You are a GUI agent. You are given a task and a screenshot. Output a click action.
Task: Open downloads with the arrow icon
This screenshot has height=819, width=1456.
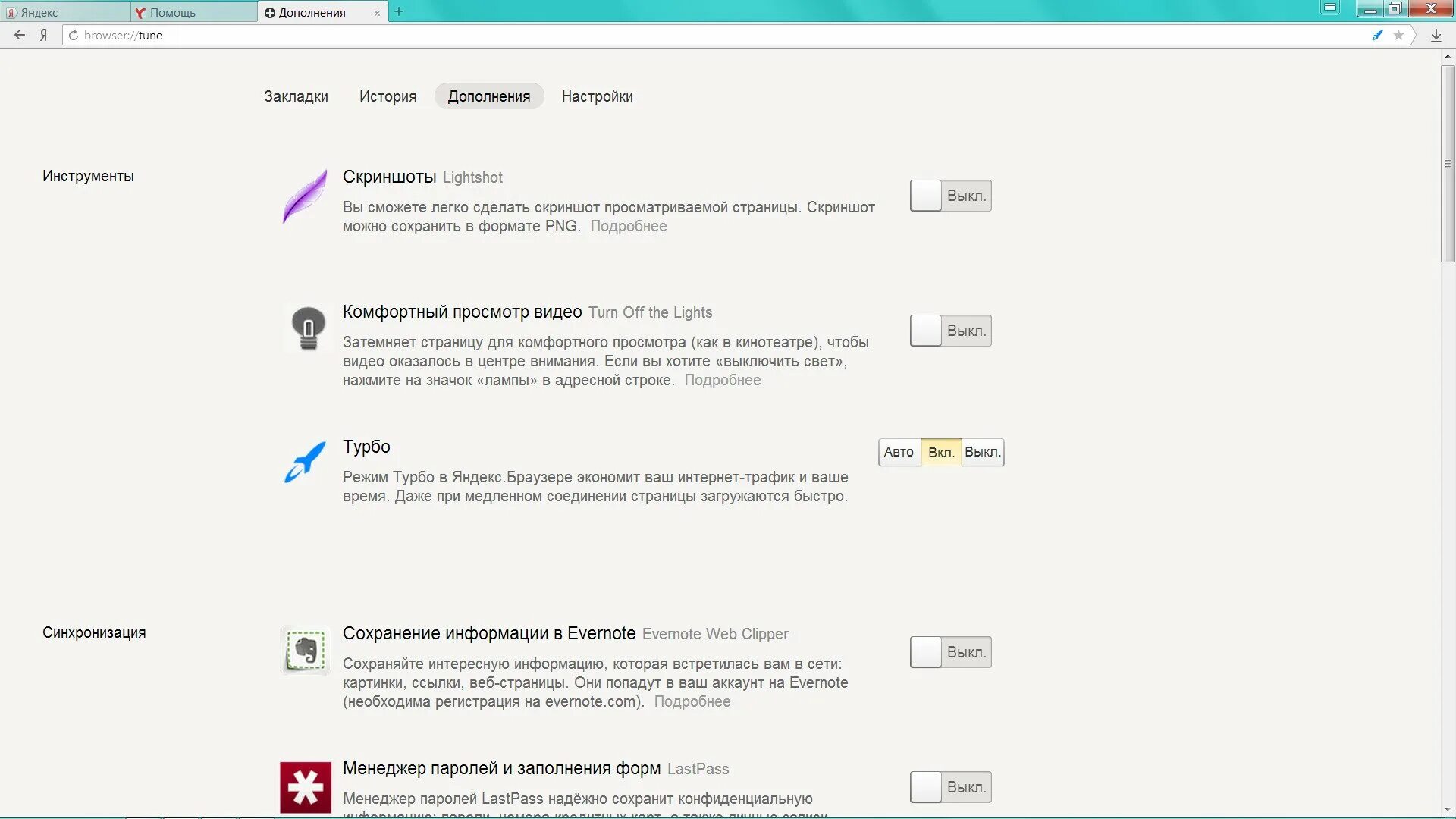(x=1436, y=35)
